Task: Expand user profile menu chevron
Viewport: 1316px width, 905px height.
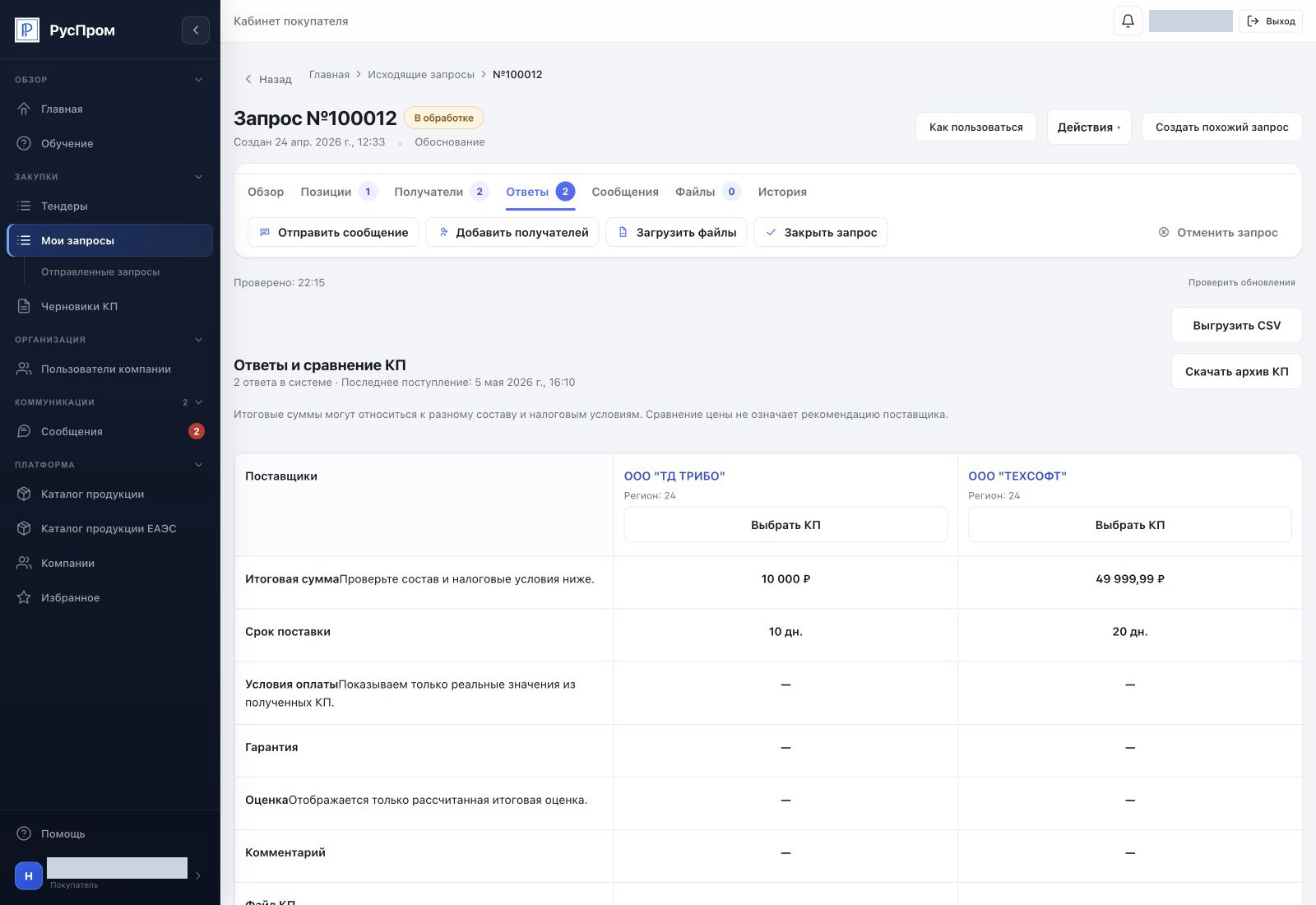Action: [x=197, y=875]
